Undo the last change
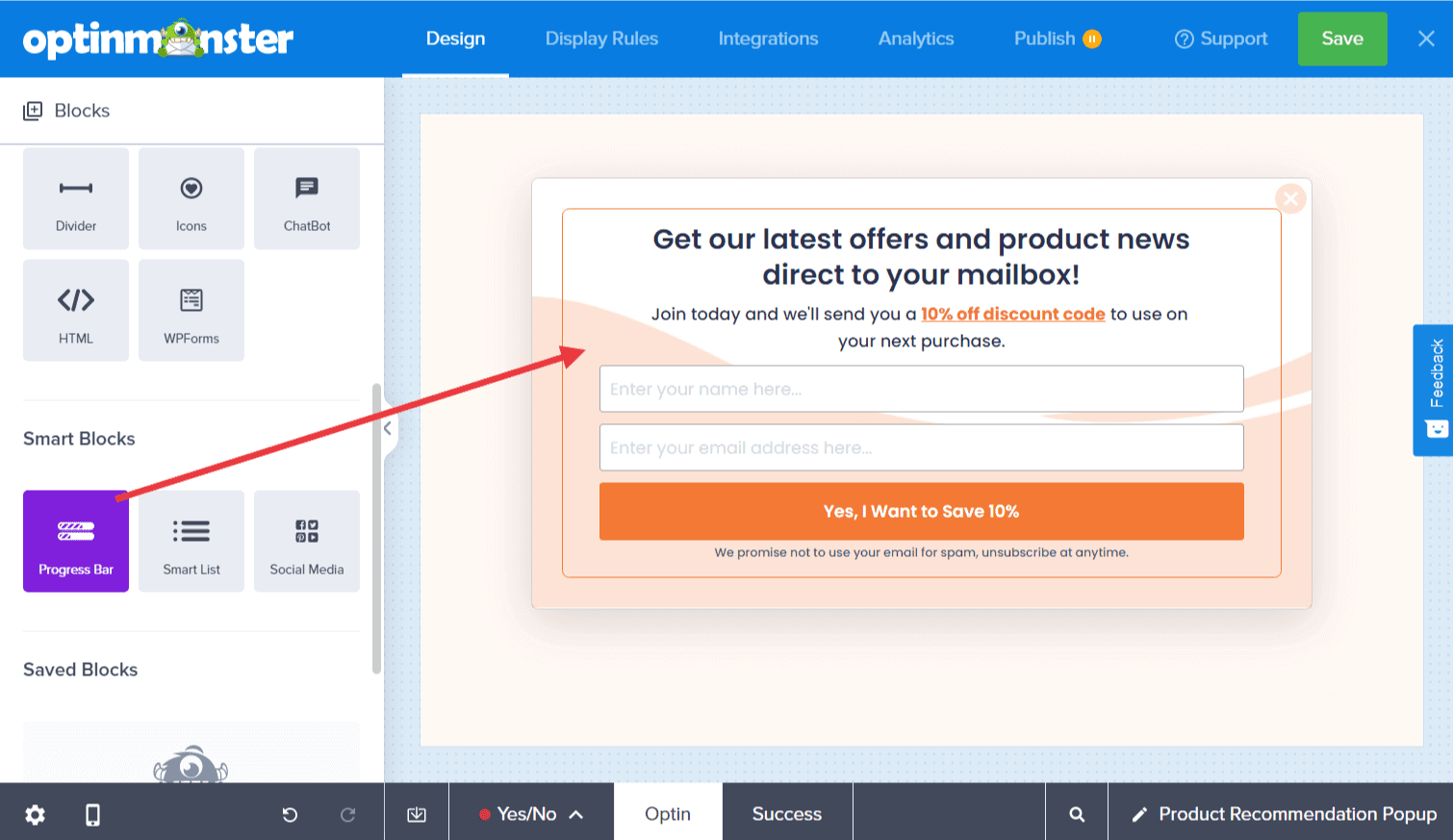 pos(290,814)
